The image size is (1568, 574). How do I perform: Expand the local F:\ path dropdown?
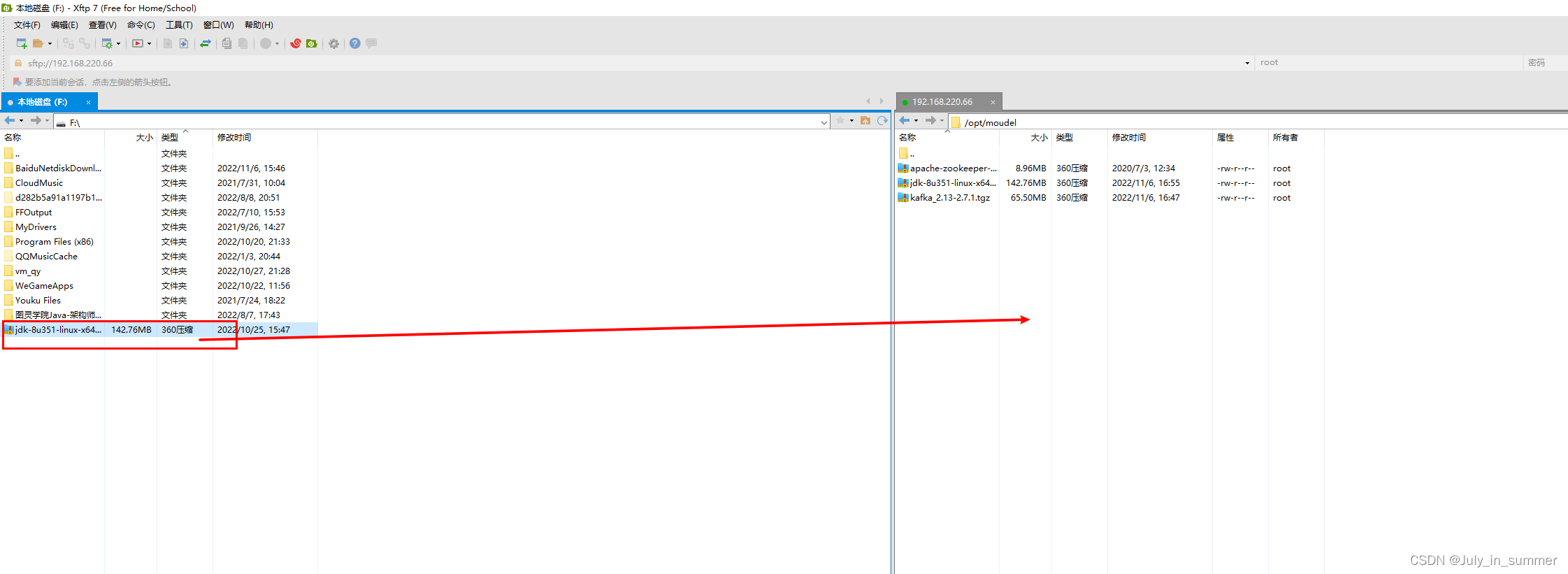[823, 122]
